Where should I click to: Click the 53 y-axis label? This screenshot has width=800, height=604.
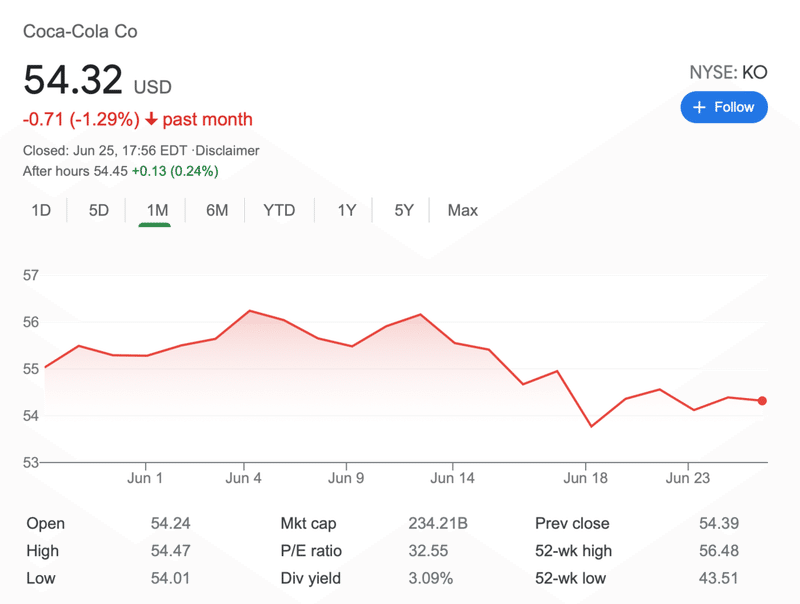[31, 463]
